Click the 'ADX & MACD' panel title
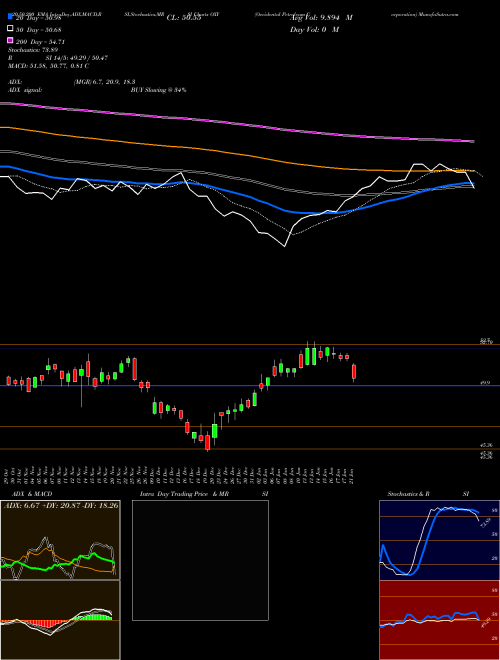 pos(32,494)
